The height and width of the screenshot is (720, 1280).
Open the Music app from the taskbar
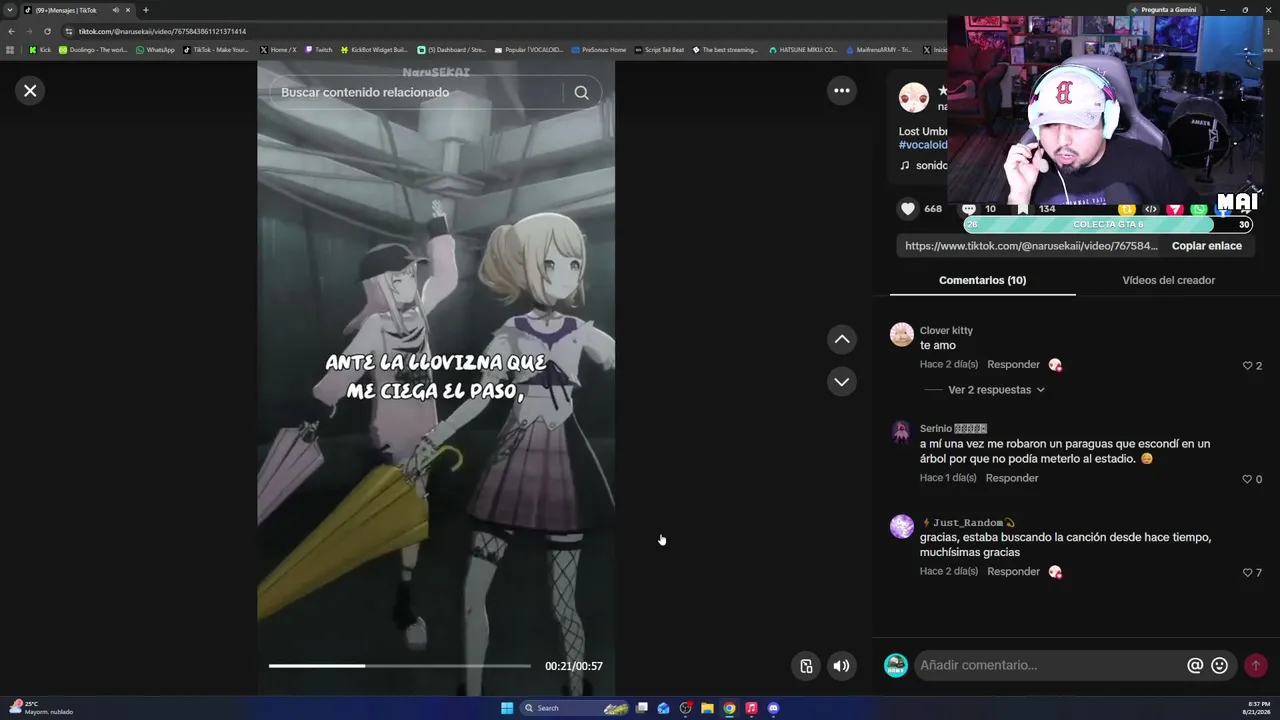[x=751, y=708]
